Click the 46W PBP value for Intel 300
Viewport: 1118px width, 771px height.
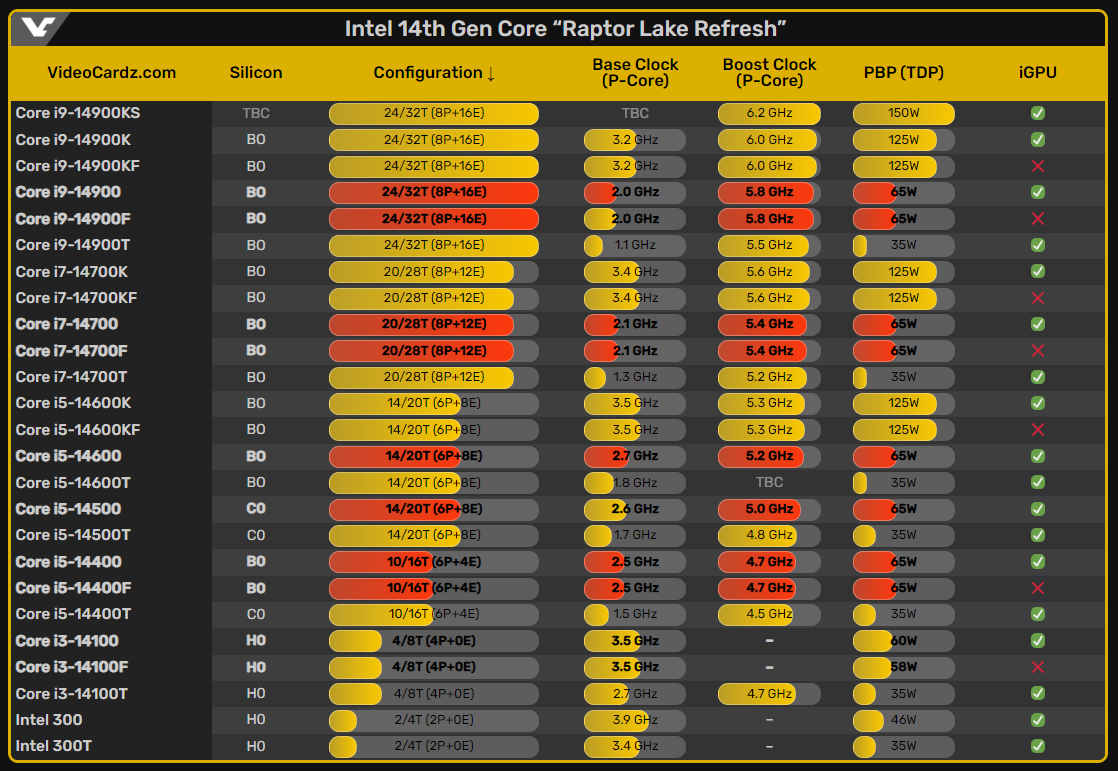903,720
